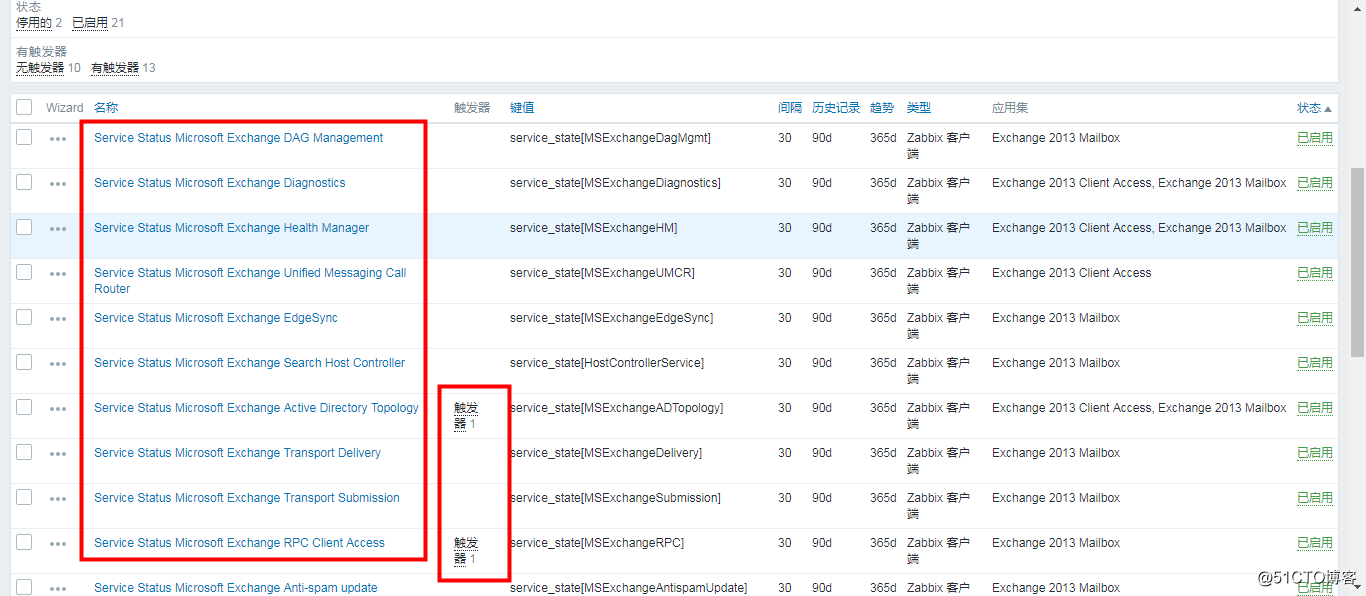This screenshot has height=596, width=1366.
Task: Sort by 状态 column with arrow
Action: tap(1315, 108)
